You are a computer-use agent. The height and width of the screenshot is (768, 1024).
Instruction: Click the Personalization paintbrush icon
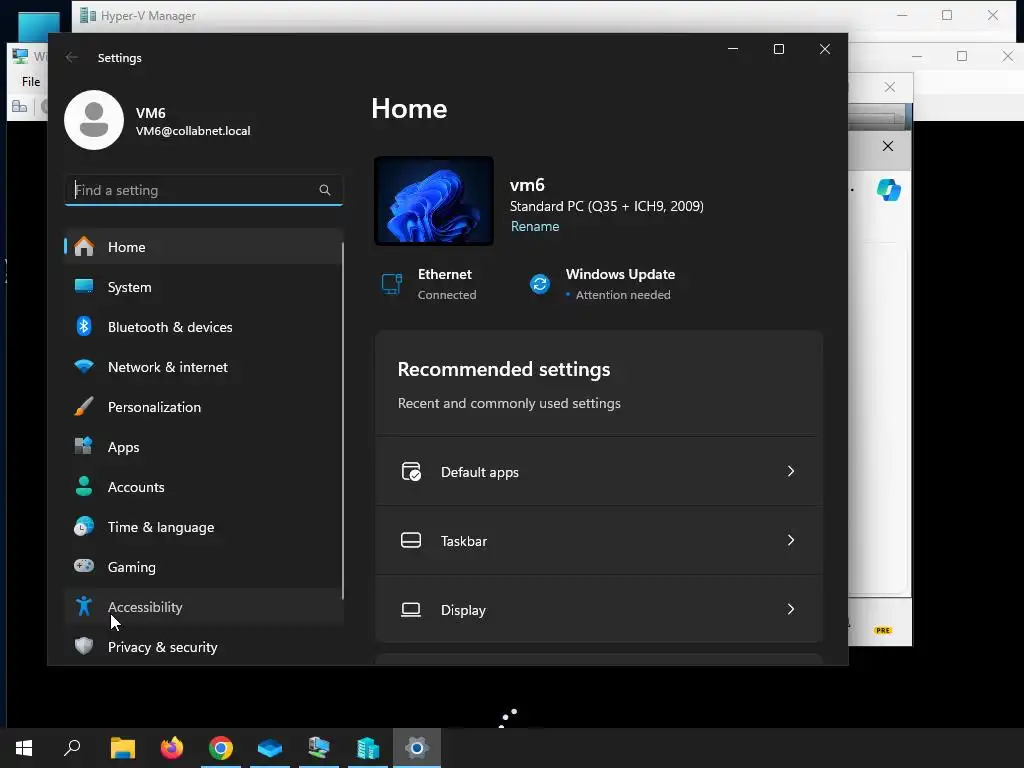[x=84, y=406]
